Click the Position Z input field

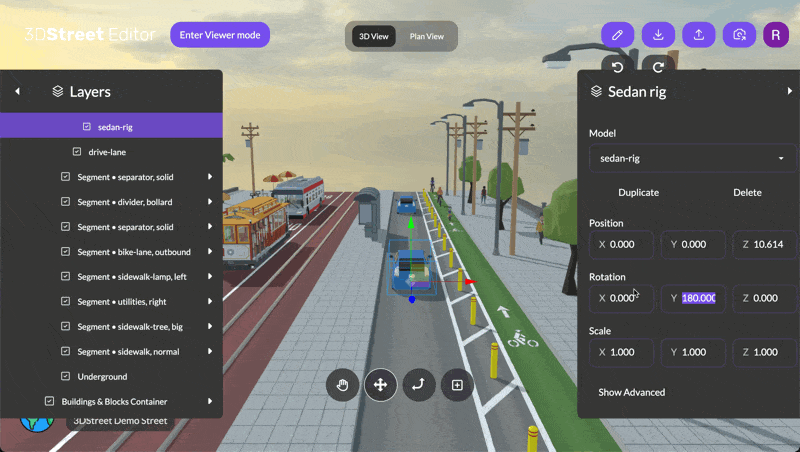point(764,245)
